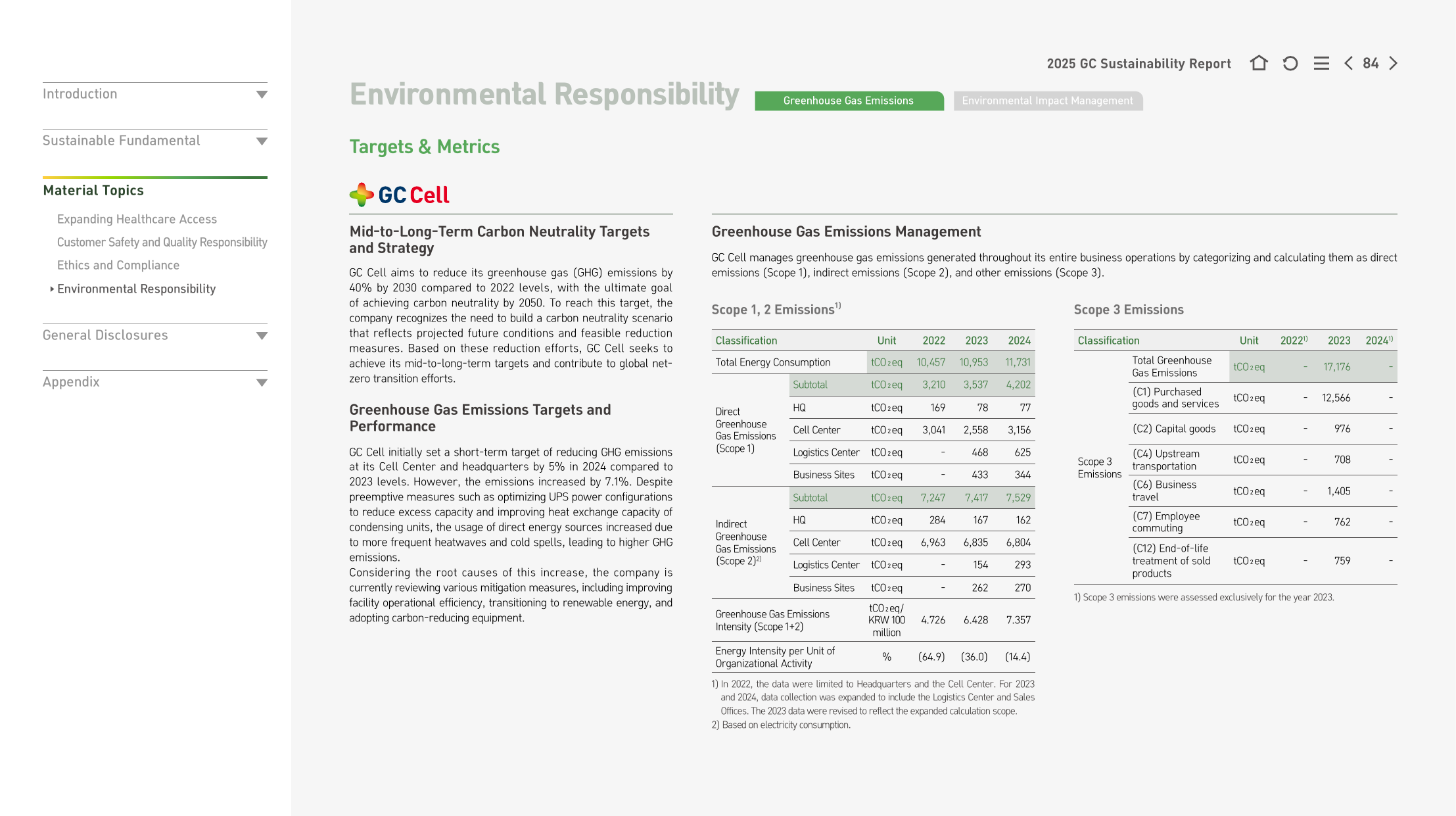The width and height of the screenshot is (1456, 816).
Task: Go to the previous page arrow
Action: pyautogui.click(x=1348, y=63)
